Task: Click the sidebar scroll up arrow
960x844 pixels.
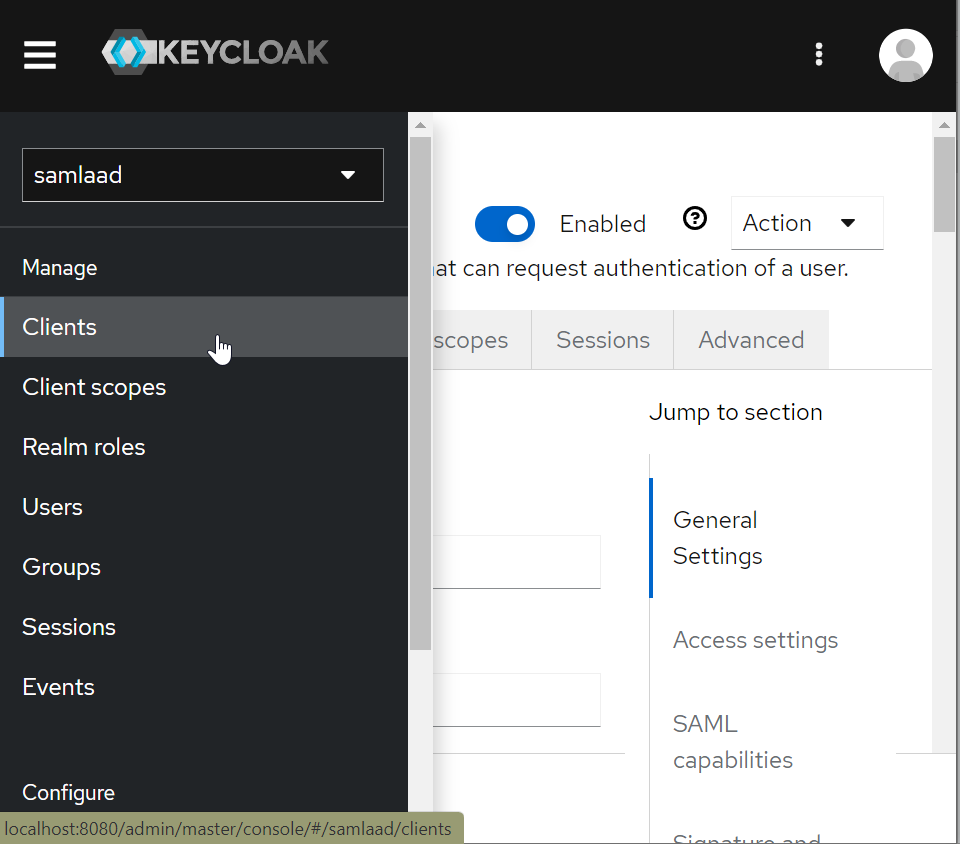Action: pos(420,125)
